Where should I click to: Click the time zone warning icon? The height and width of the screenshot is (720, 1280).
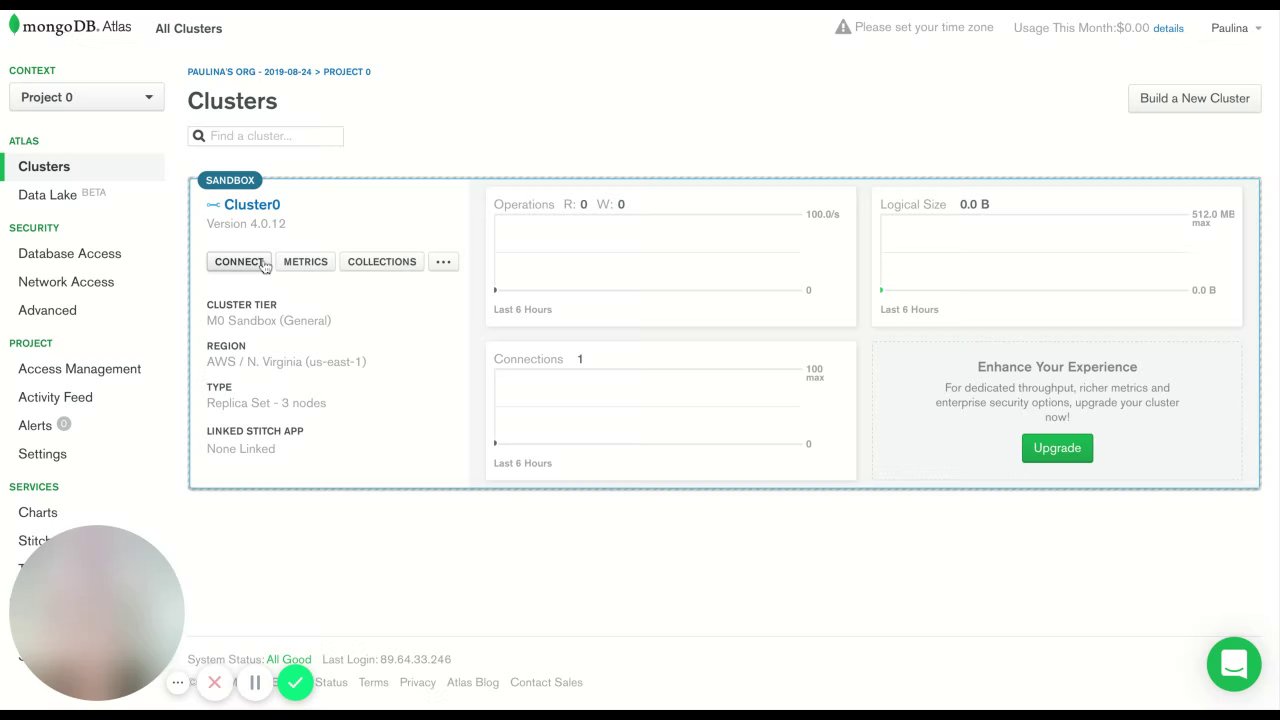click(843, 27)
